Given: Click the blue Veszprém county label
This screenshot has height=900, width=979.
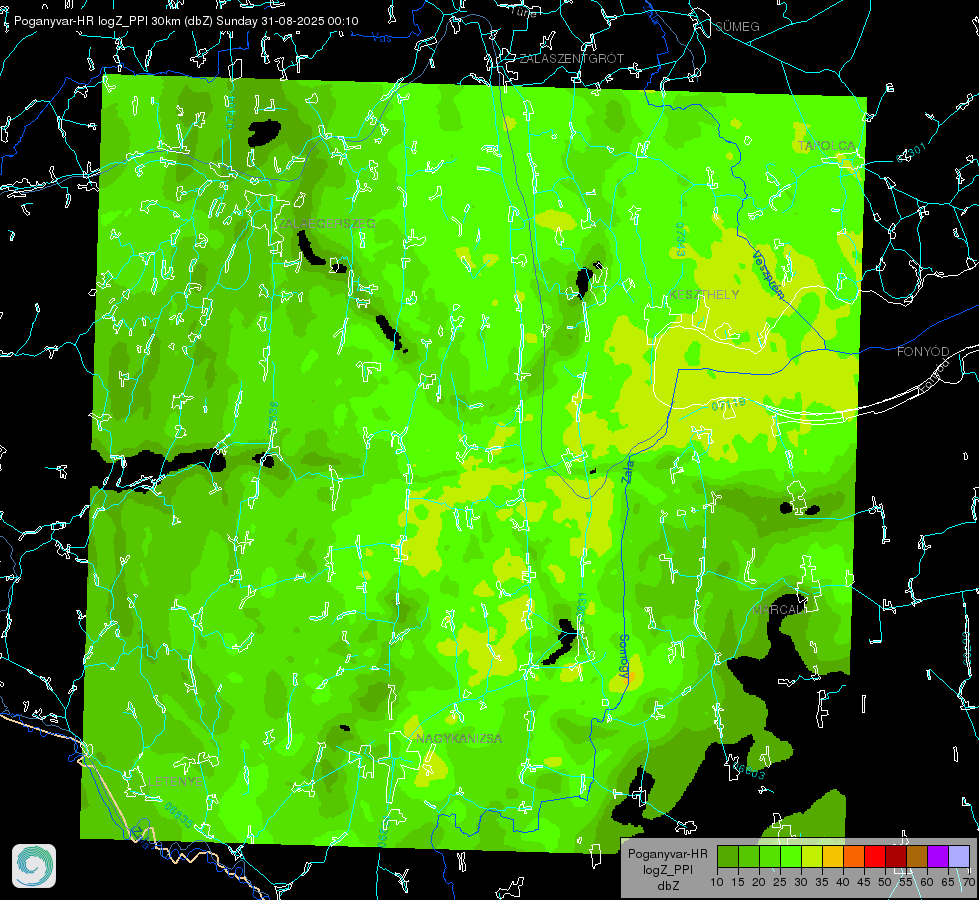Looking at the screenshot, I should 768,274.
